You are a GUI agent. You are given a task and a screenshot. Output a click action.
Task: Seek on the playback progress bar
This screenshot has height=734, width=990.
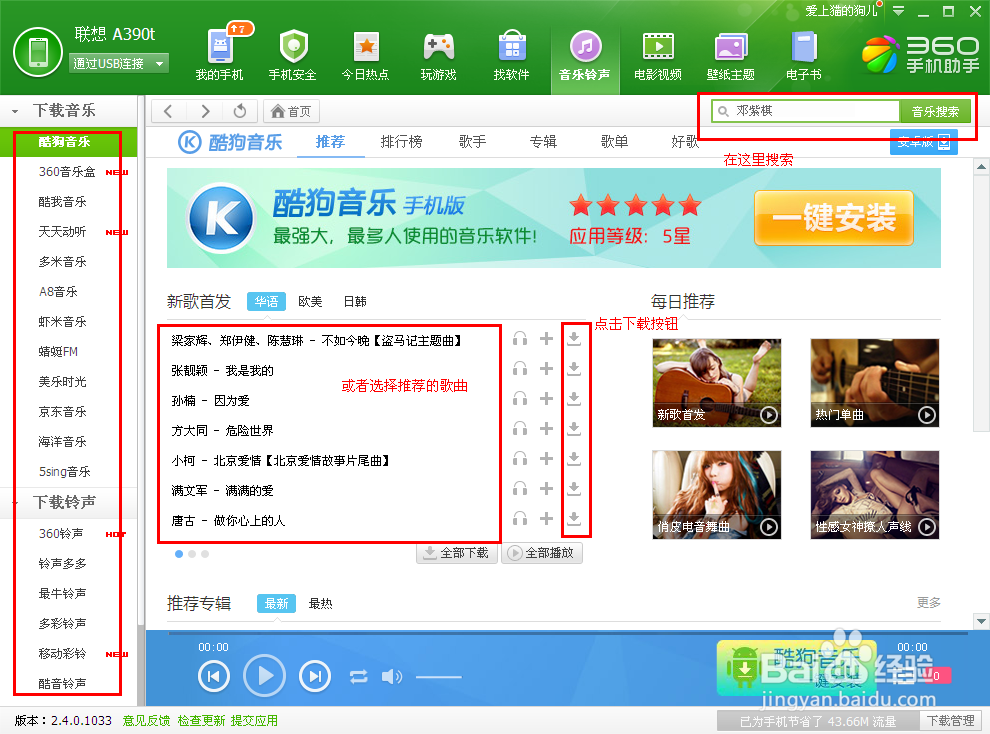click(x=568, y=632)
